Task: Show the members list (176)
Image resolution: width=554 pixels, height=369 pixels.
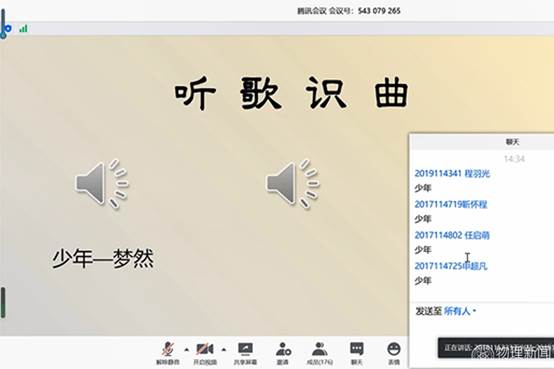Action: [x=319, y=353]
